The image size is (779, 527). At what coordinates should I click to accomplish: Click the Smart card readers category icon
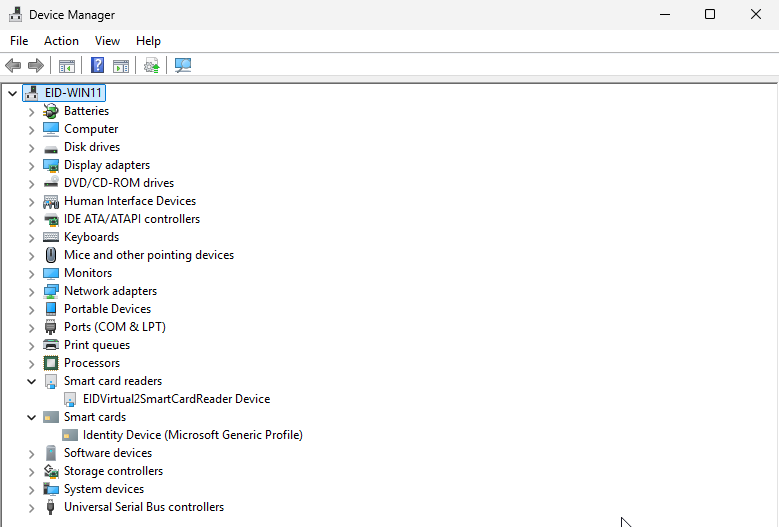tap(51, 381)
